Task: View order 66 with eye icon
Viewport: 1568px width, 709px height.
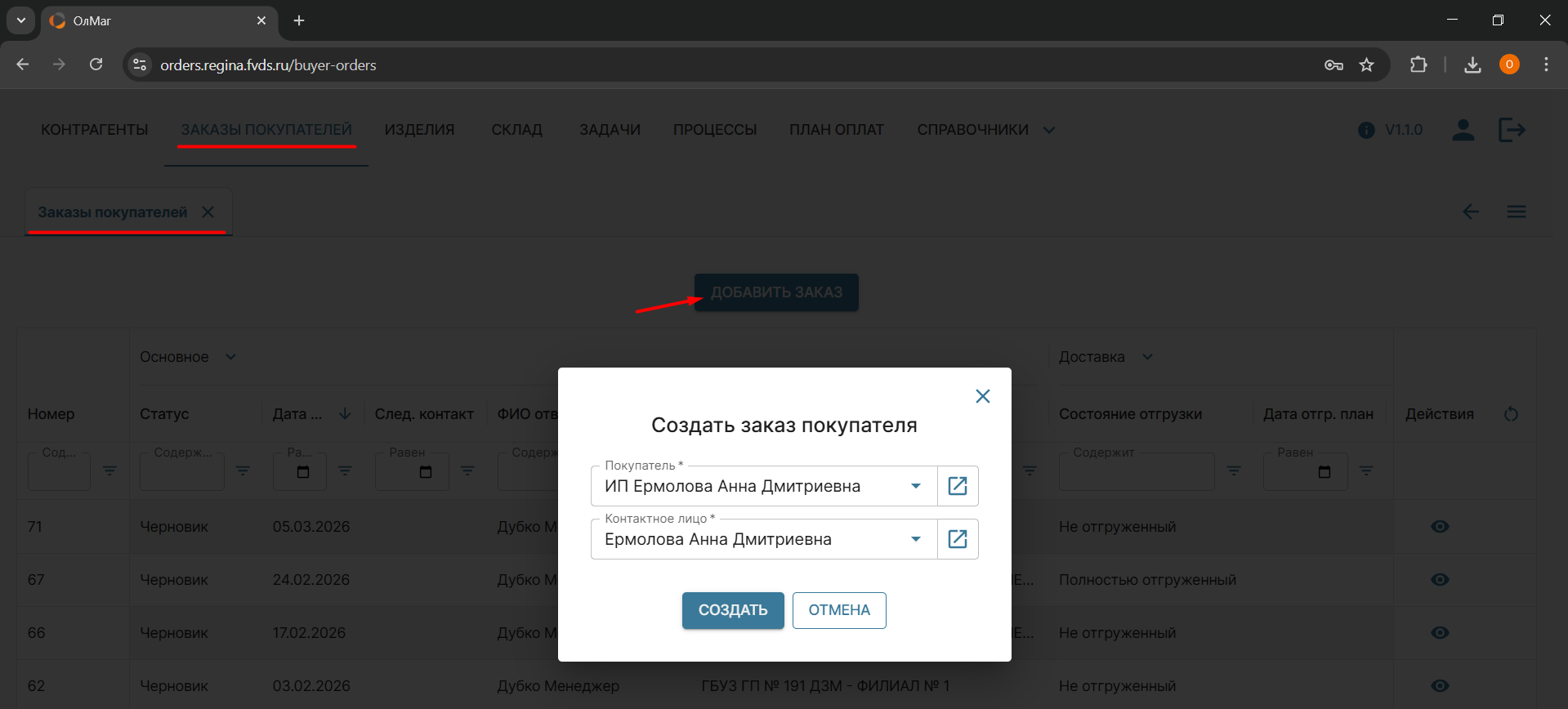Action: click(x=1440, y=633)
